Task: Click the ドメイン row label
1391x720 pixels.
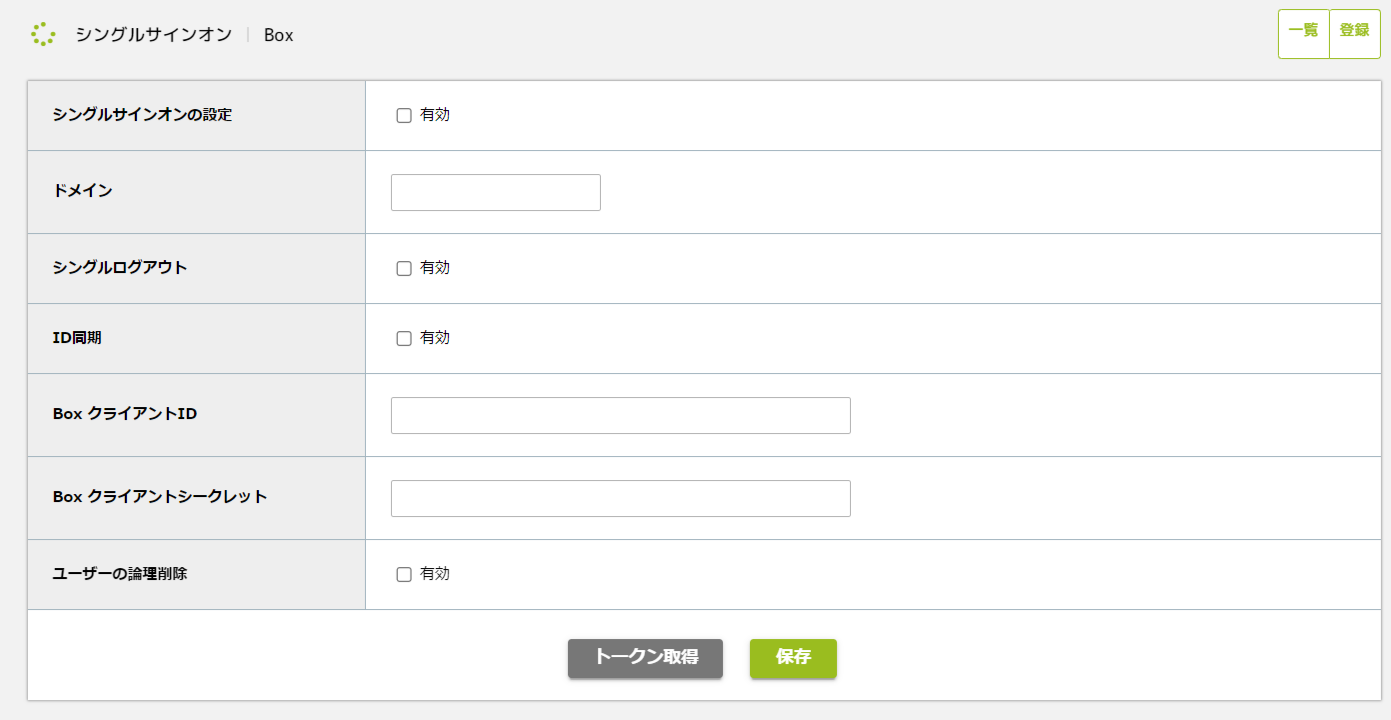Action: 82,190
